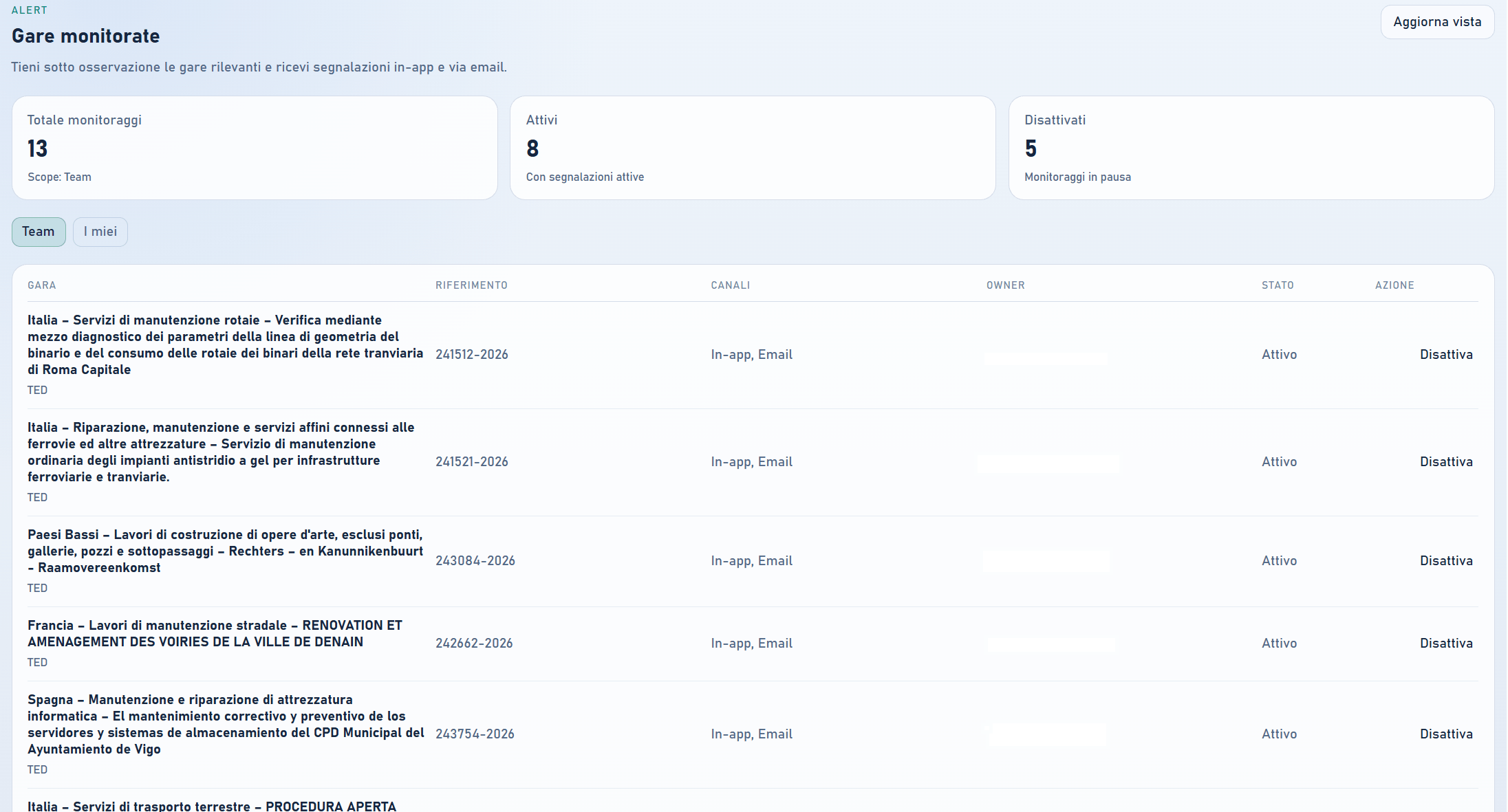The width and height of the screenshot is (1508, 812).
Task: Click the GARA column header
Action: 42,285
